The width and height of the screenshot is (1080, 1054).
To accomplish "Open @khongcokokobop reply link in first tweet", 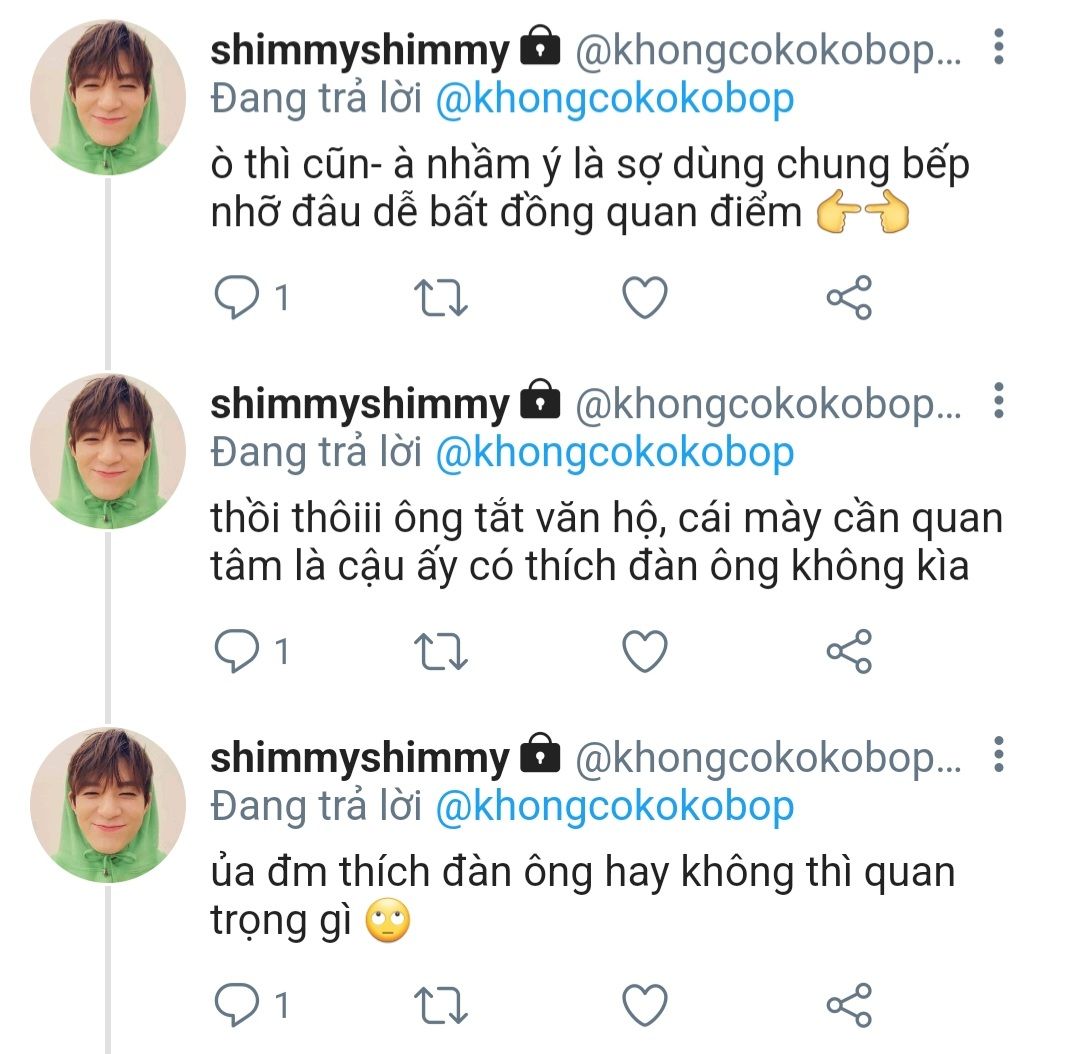I will (x=615, y=99).
